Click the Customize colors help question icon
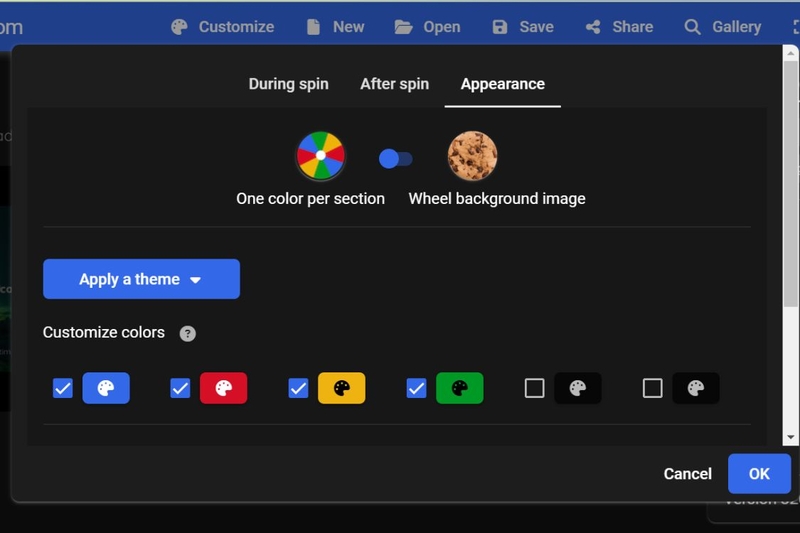The width and height of the screenshot is (800, 533). 187,334
